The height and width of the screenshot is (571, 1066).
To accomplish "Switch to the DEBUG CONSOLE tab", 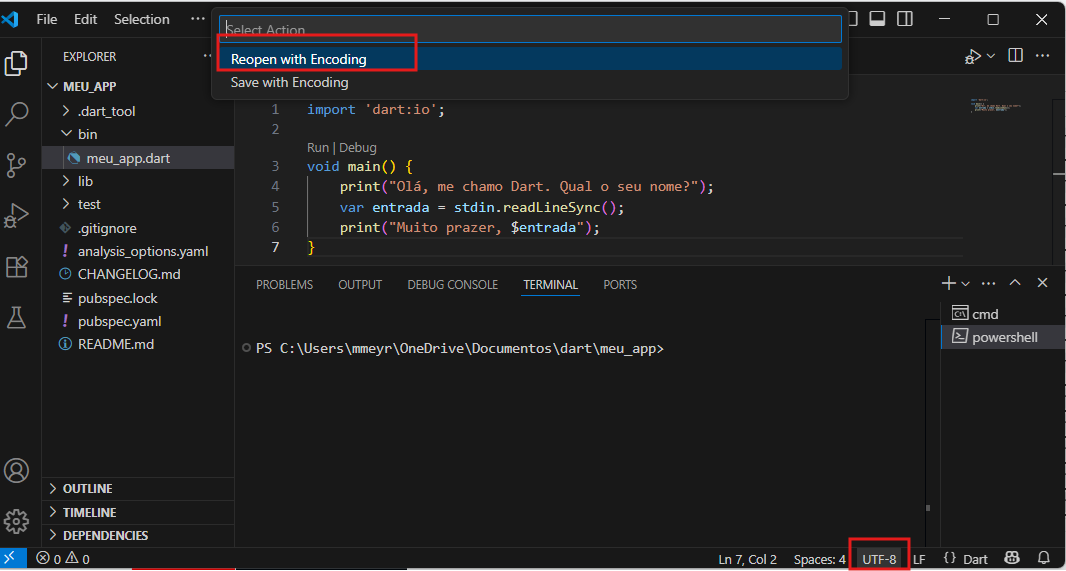I will (x=453, y=285).
